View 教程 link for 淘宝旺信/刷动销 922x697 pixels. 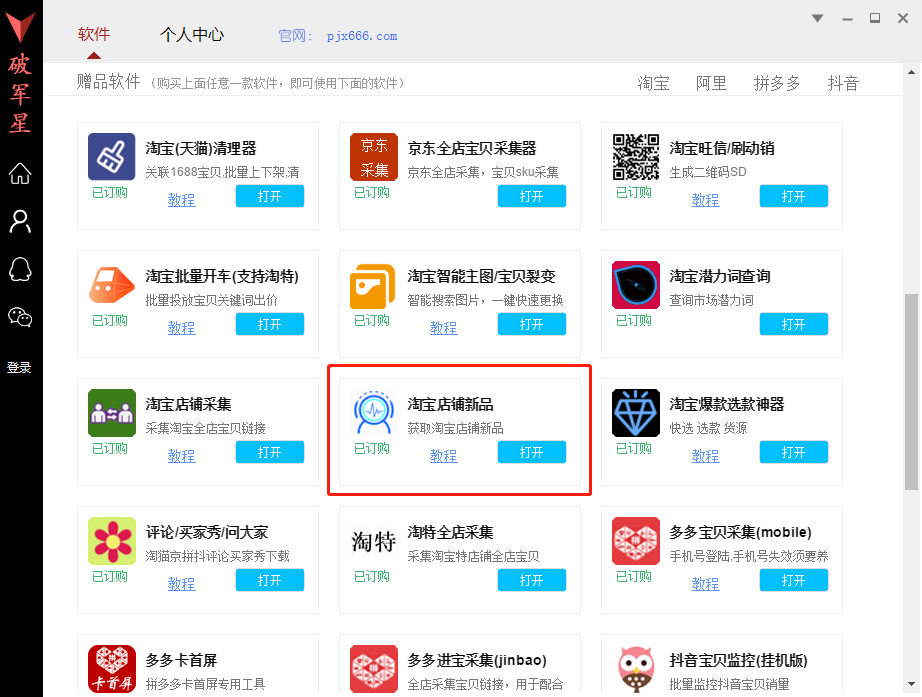point(705,200)
